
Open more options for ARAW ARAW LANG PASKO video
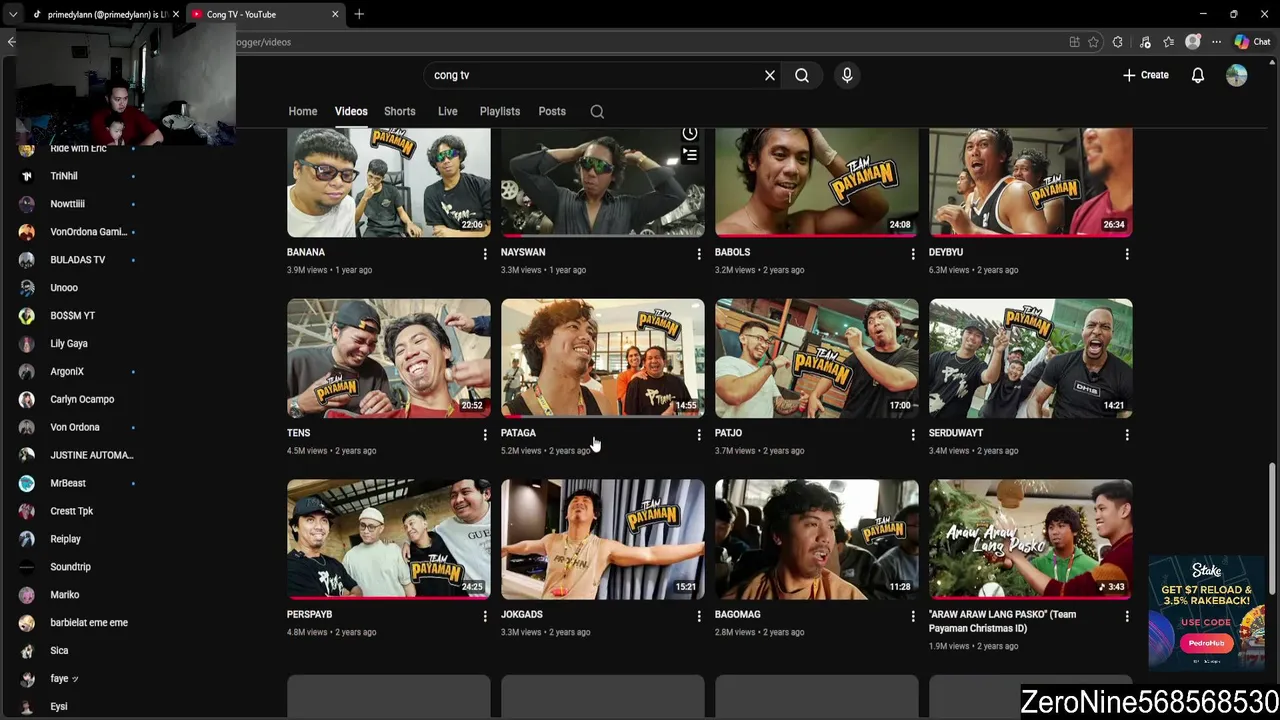tap(1127, 616)
